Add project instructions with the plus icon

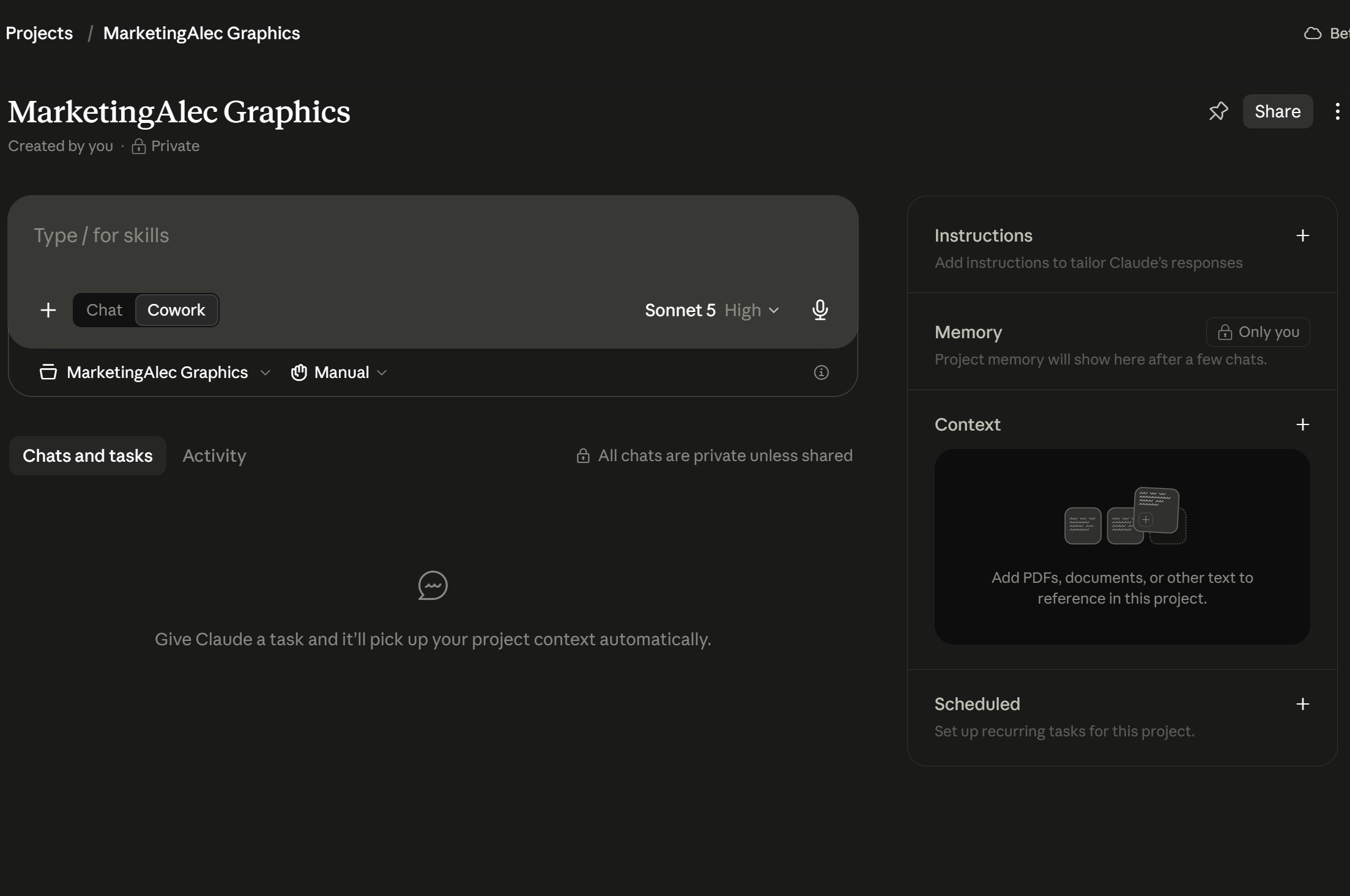(x=1302, y=235)
